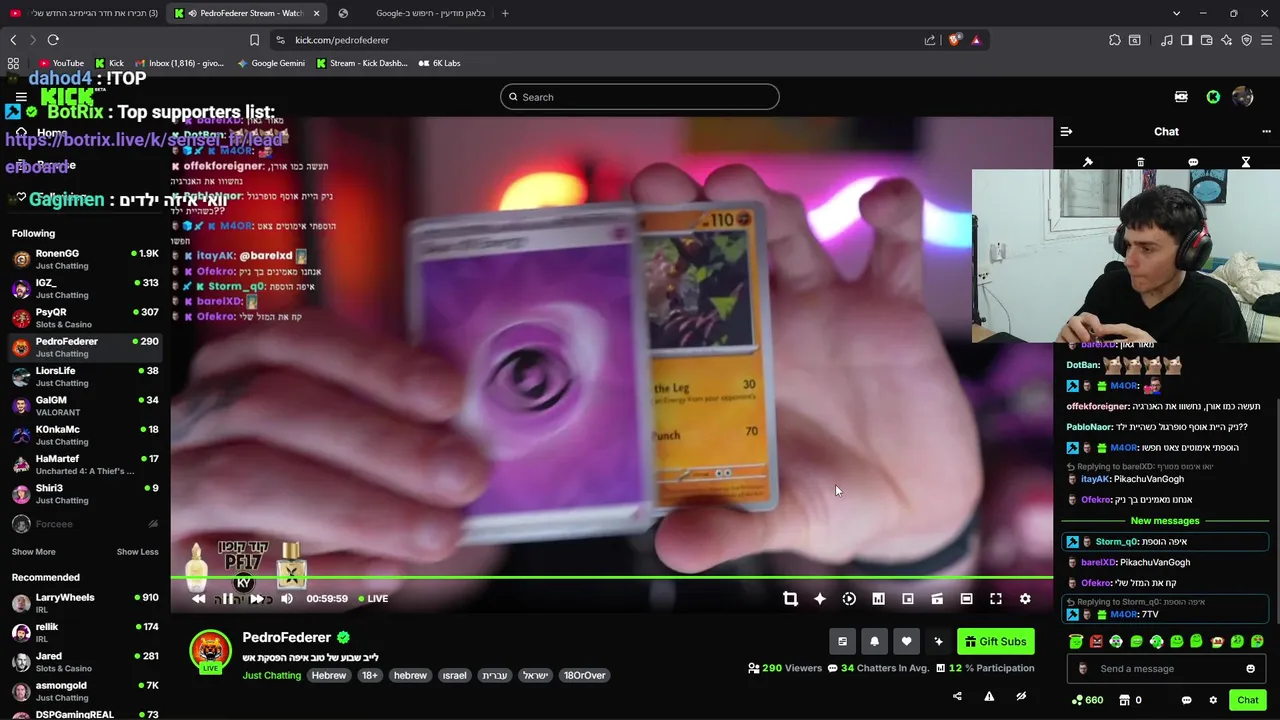Click the green K icon in Kick header
This screenshot has width=1280, height=720.
pos(1213,97)
